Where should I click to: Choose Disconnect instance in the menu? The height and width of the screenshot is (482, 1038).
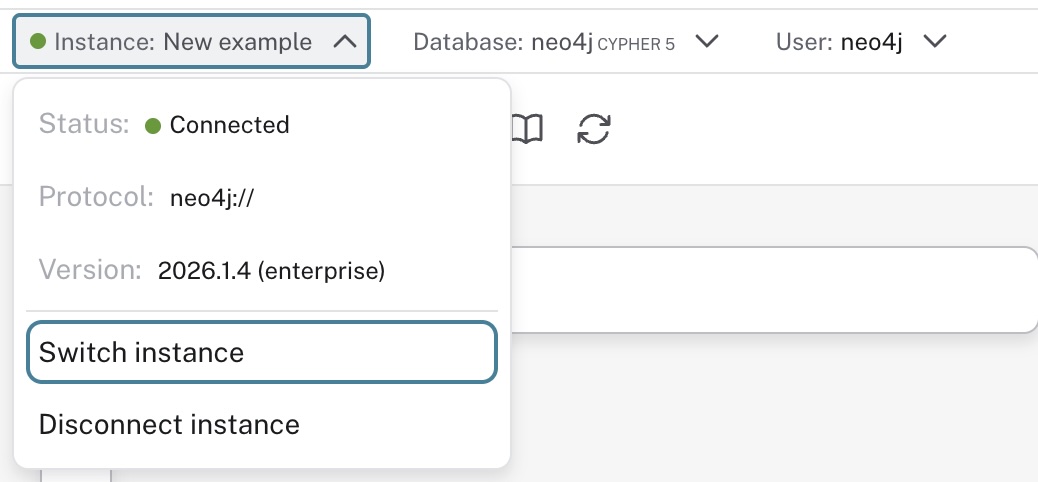point(169,424)
